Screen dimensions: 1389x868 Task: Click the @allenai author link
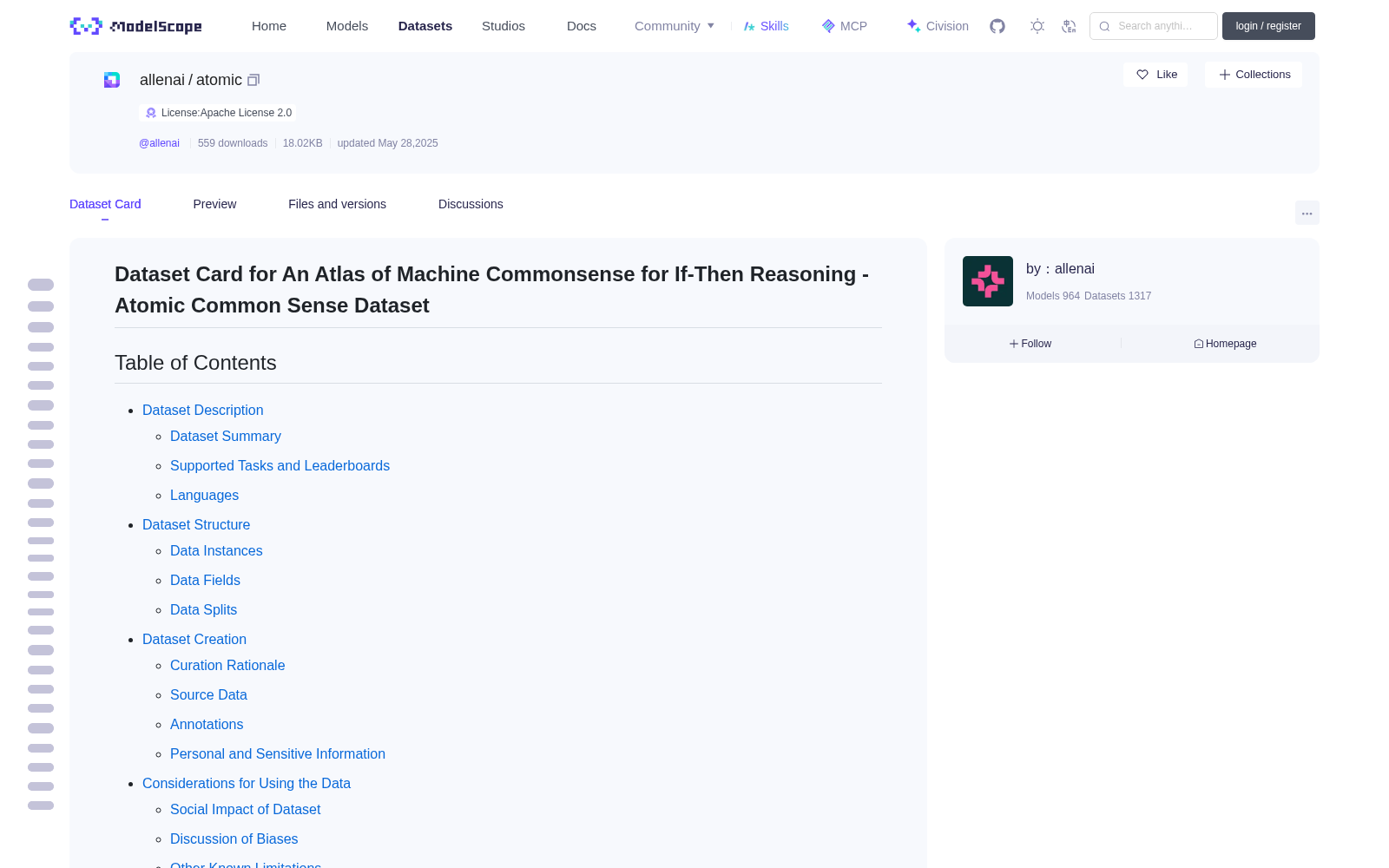click(159, 143)
